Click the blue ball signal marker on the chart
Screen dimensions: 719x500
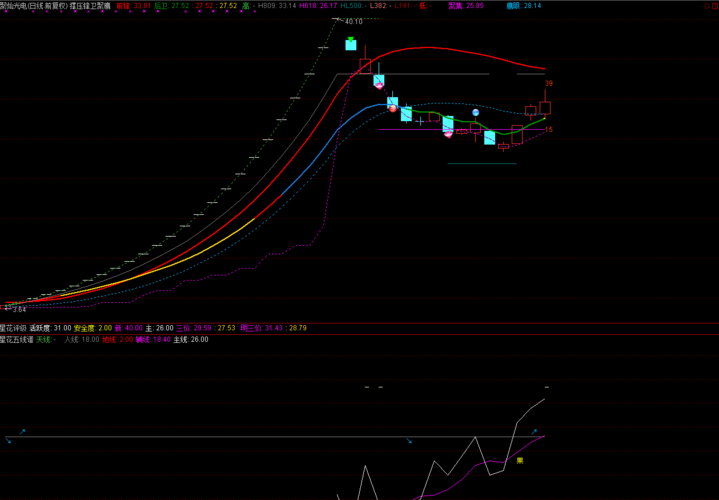click(476, 112)
